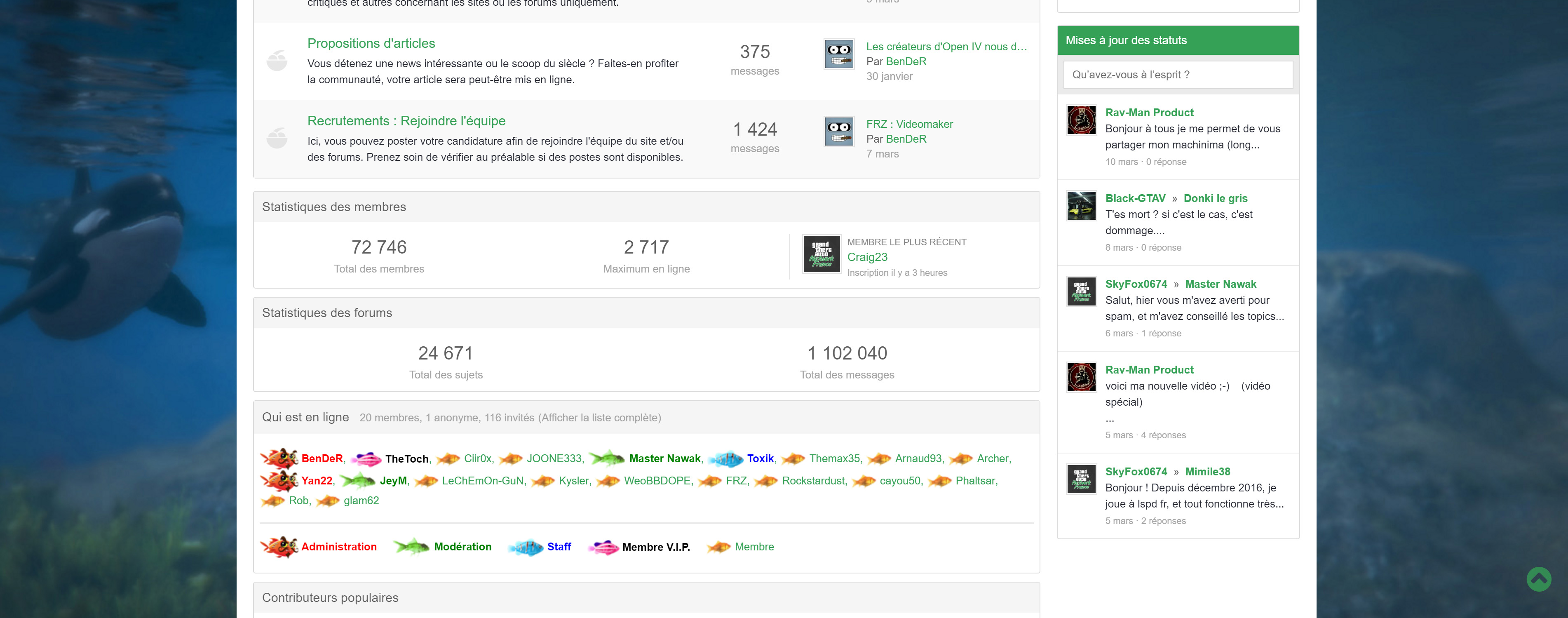Click Black-GTAV's avatar in status updates
The width and height of the screenshot is (1568, 618).
(x=1081, y=206)
